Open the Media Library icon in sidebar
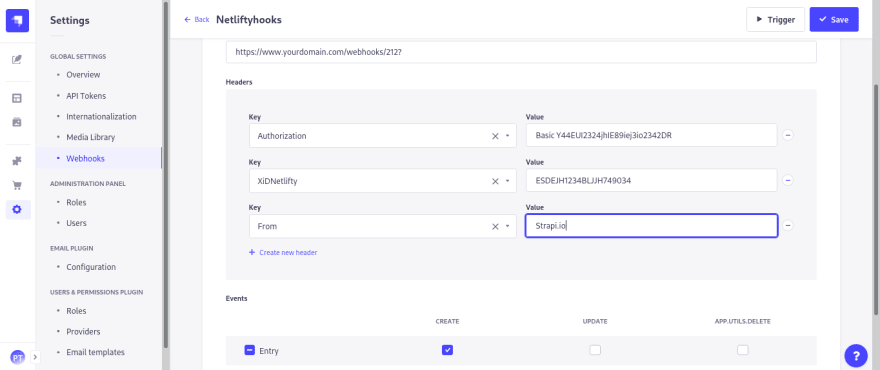 [17, 122]
